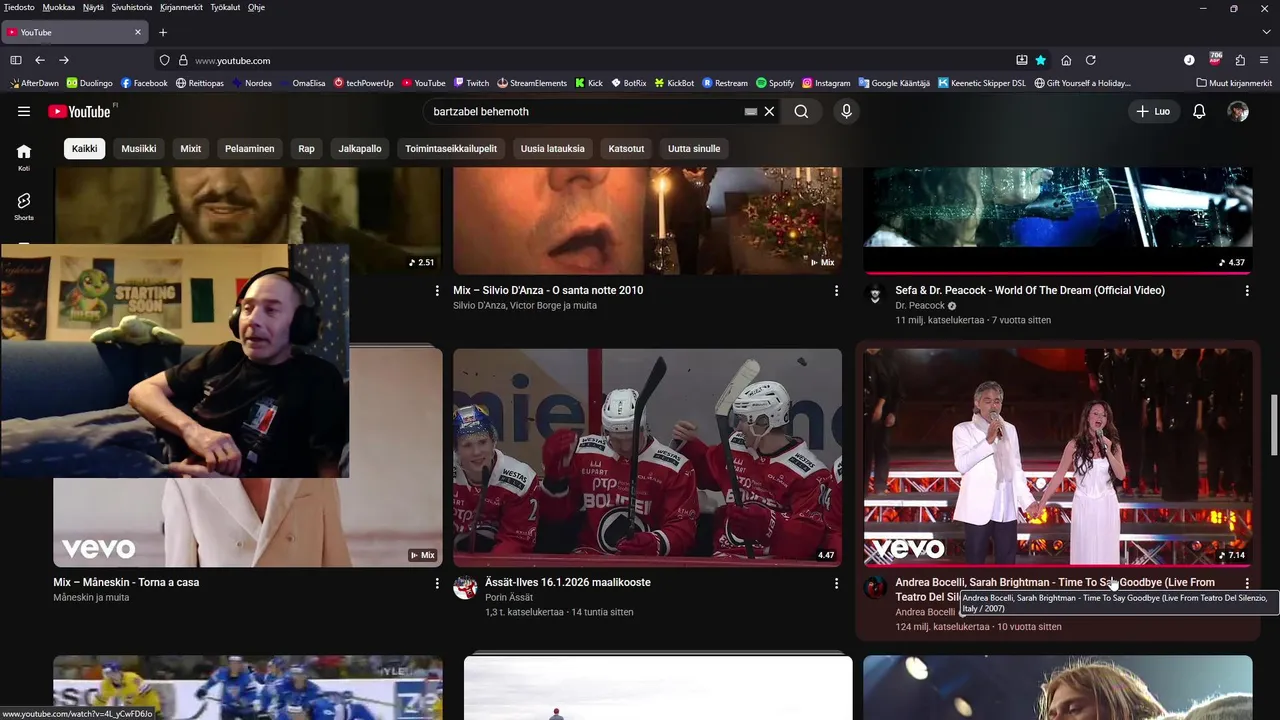Screen dimensions: 1280x720
Task: Open Twitch bookmark in toolbar
Action: pyautogui.click(x=471, y=83)
